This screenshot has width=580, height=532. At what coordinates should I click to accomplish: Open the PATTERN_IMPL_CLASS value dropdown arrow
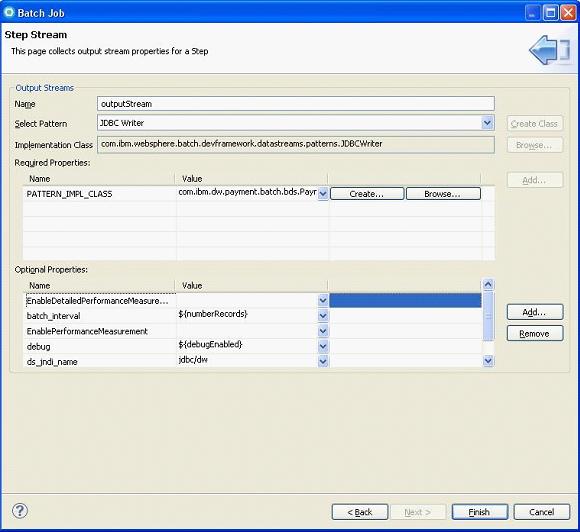(x=323, y=193)
